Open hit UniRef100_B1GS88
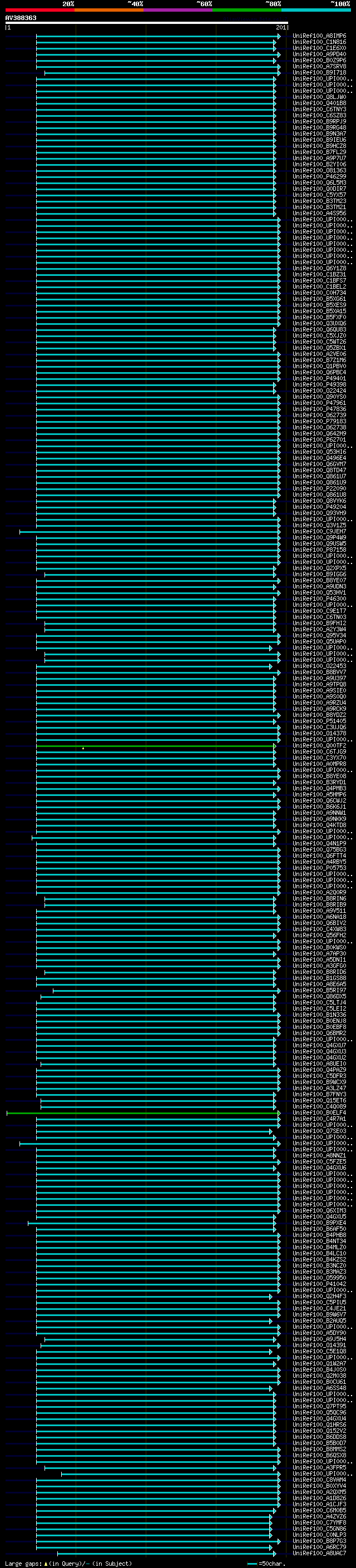The image size is (356, 1568). [319, 978]
